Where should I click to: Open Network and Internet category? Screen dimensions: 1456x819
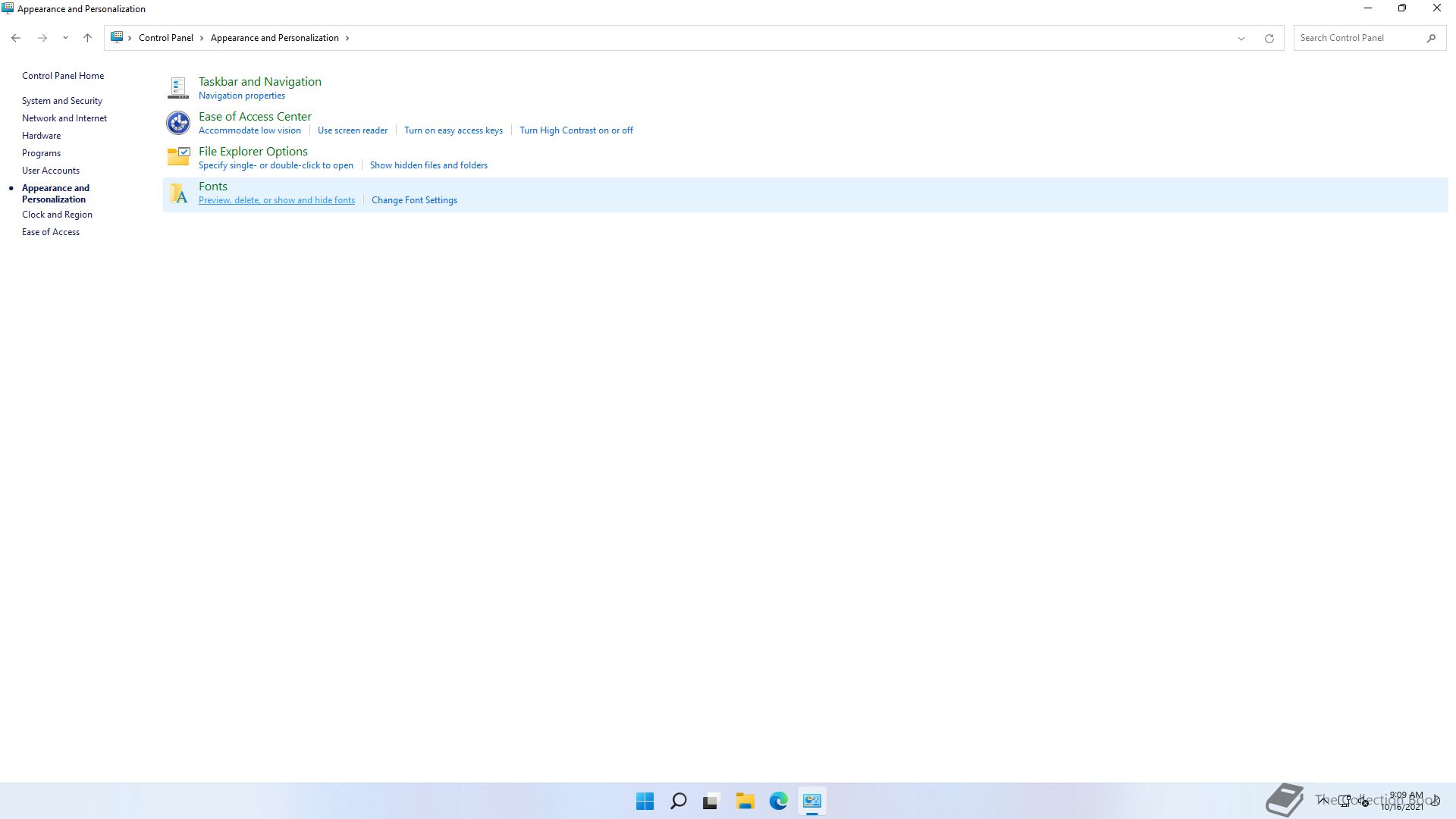coord(64,118)
